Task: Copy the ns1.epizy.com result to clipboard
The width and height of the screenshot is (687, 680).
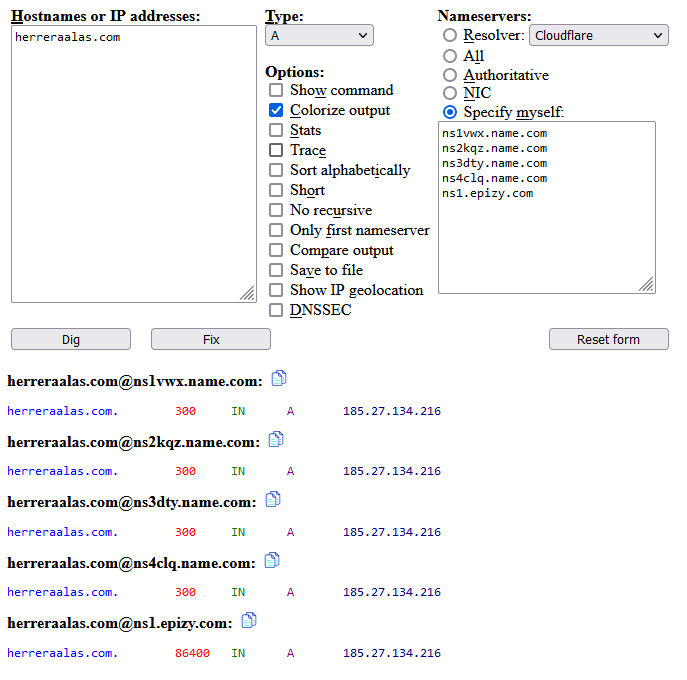Action: coord(249,621)
